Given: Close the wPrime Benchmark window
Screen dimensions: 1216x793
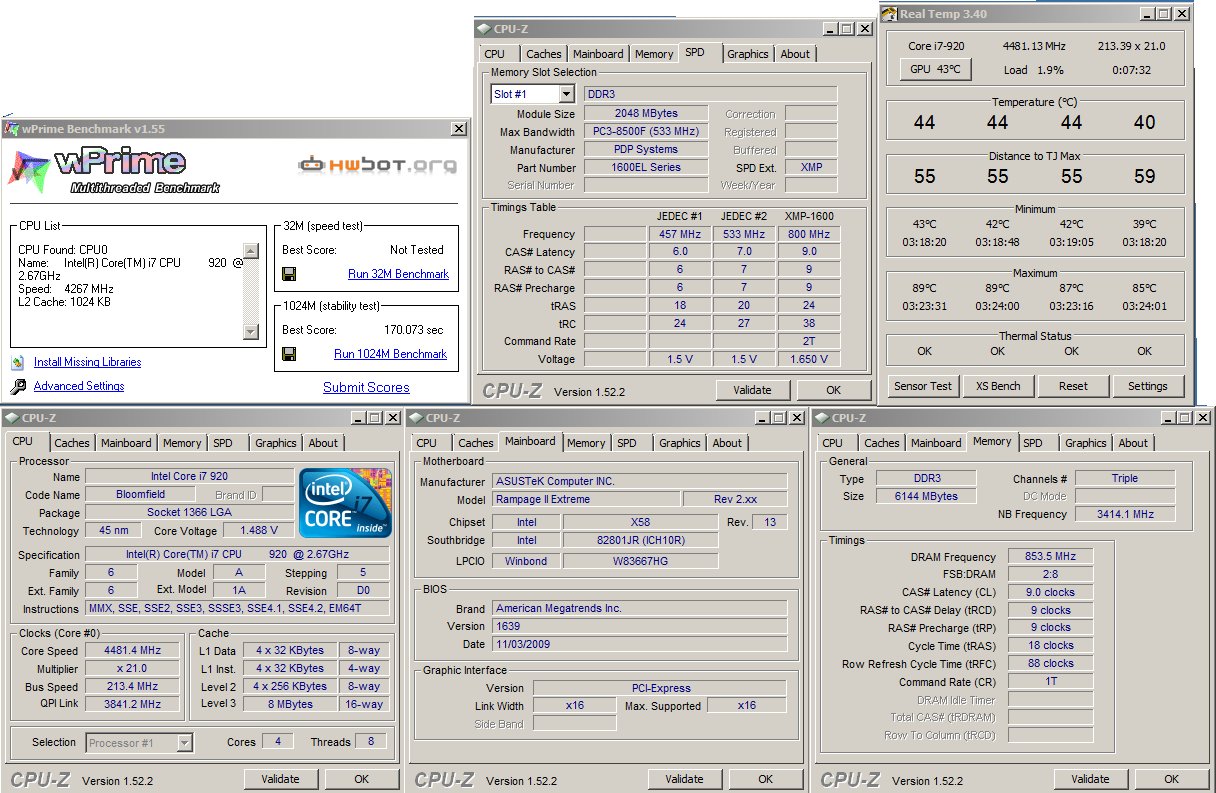Looking at the screenshot, I should coord(459,129).
